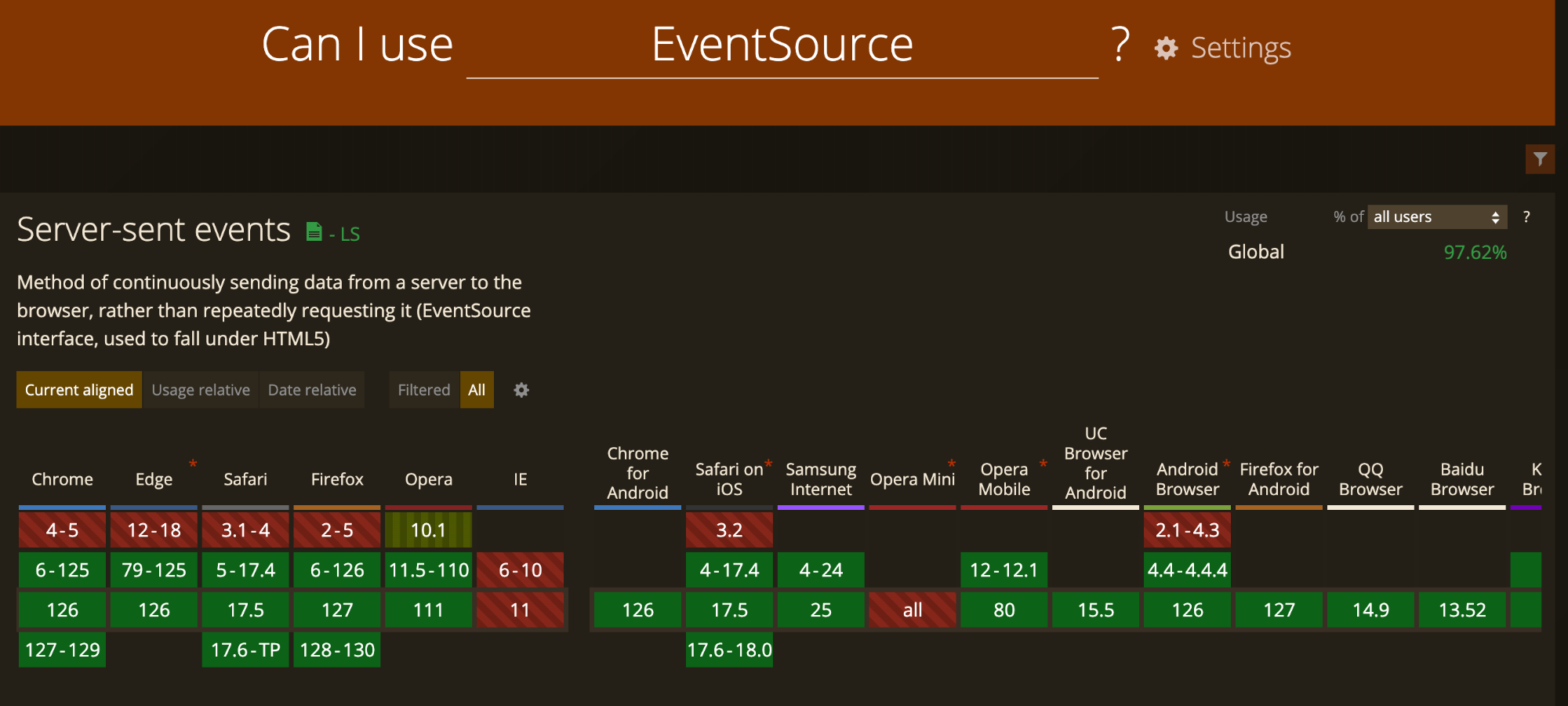This screenshot has width=1568, height=706.
Task: Click the Chrome column header
Action: pyautogui.click(x=63, y=479)
